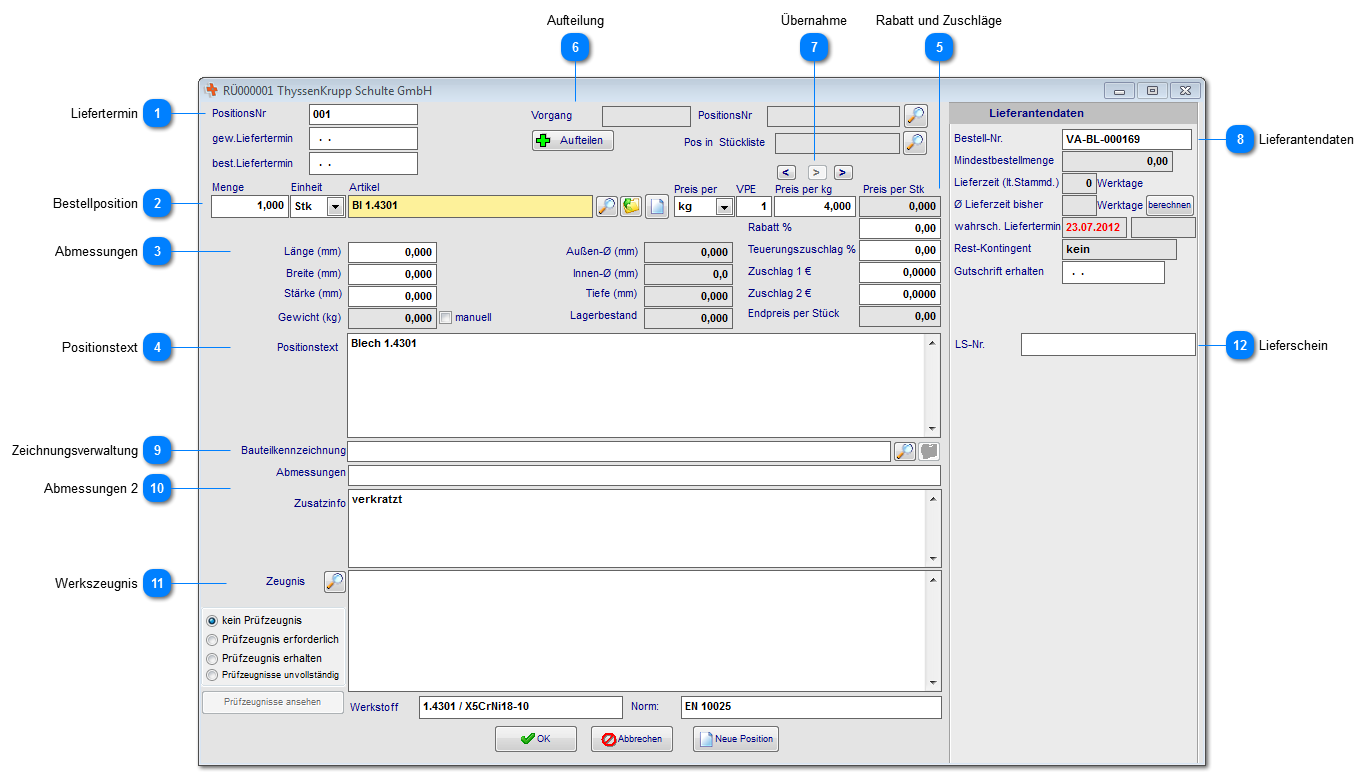Open the folder icon next to the Artikel field

631,207
